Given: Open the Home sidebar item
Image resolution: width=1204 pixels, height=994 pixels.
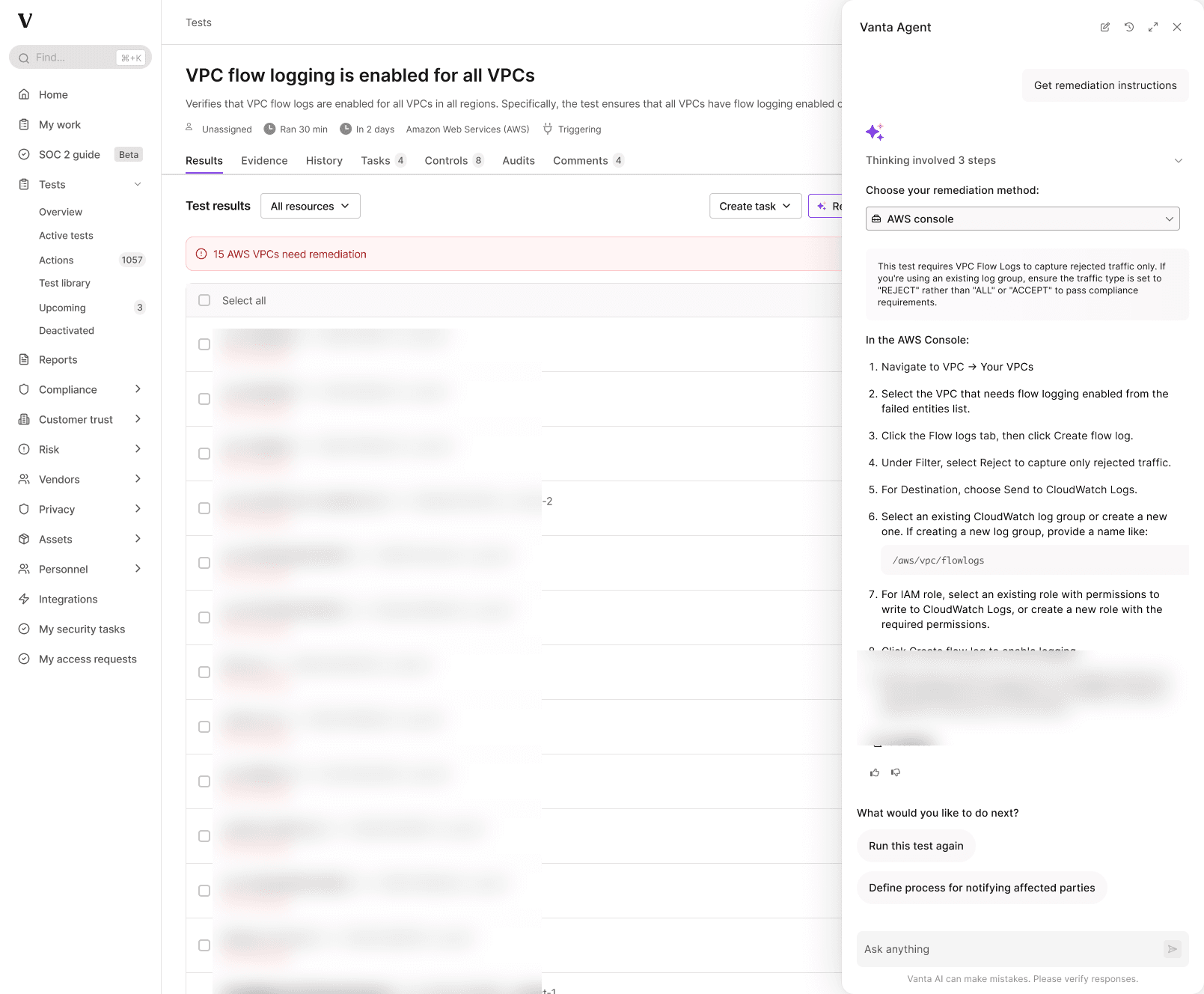Looking at the screenshot, I should pyautogui.click(x=53, y=94).
